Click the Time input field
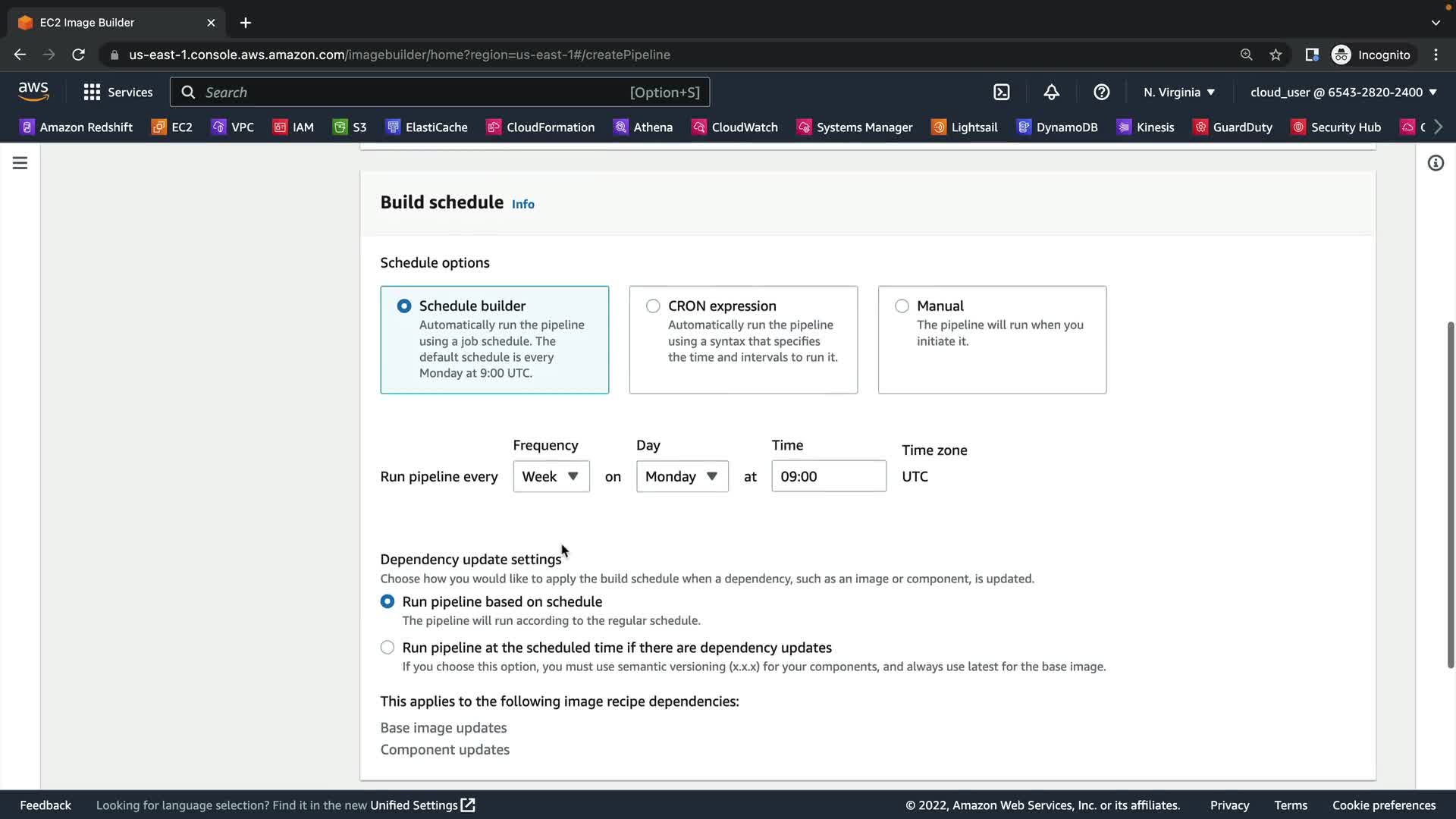 [828, 476]
